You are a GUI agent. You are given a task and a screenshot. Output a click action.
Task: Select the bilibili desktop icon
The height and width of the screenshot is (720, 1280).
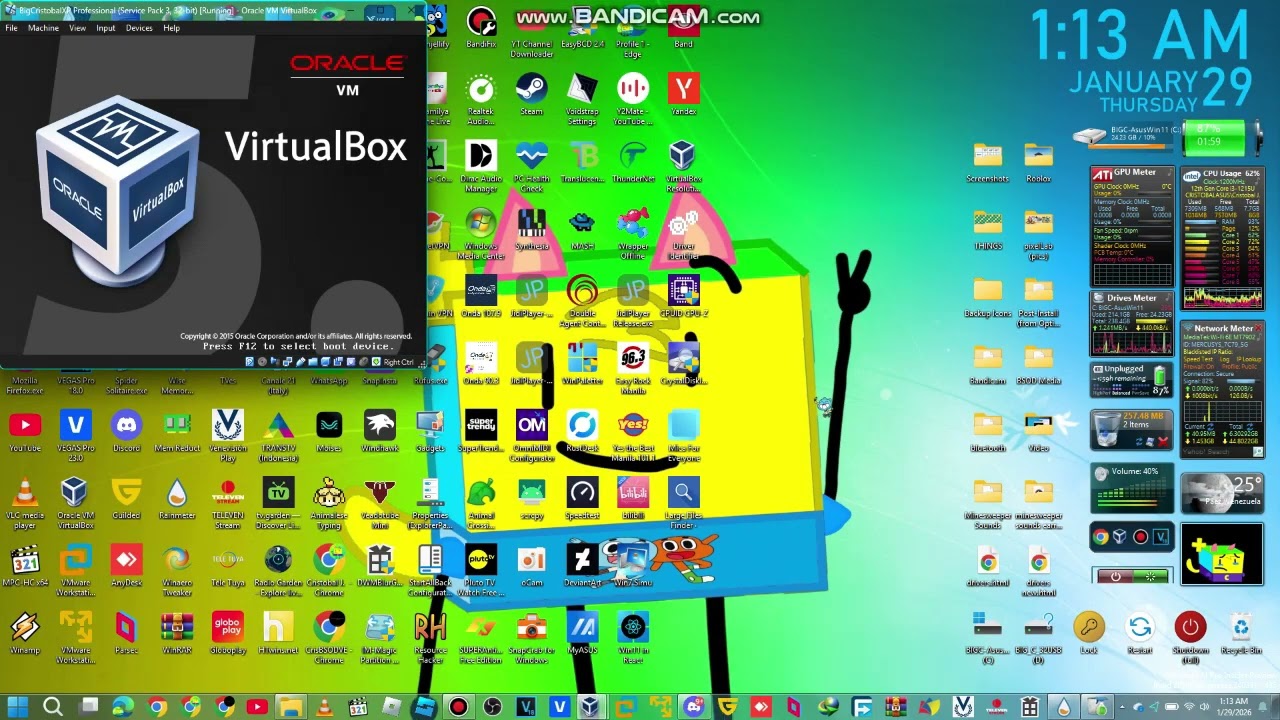coord(633,498)
